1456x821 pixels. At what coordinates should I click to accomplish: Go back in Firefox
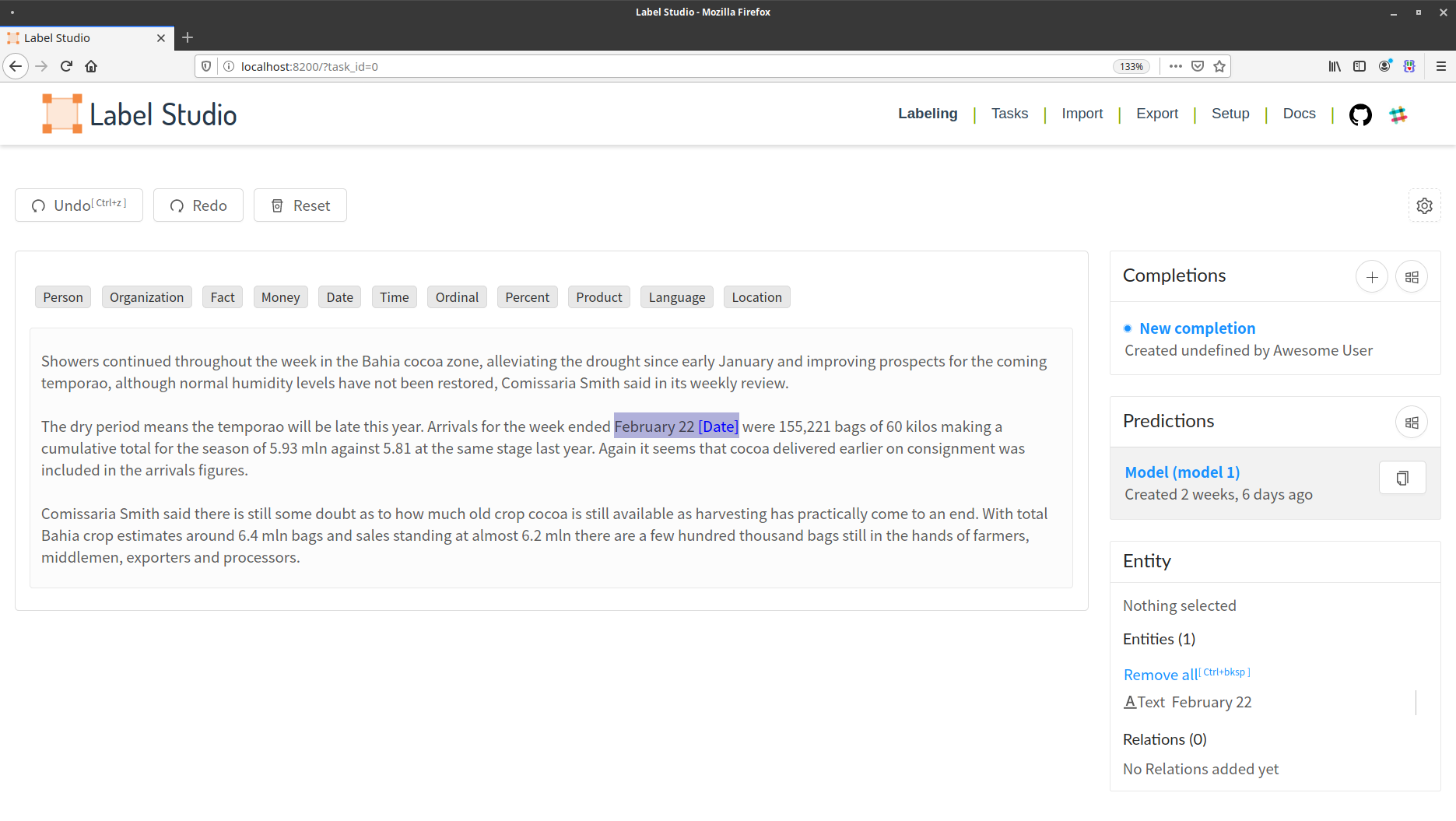click(16, 66)
